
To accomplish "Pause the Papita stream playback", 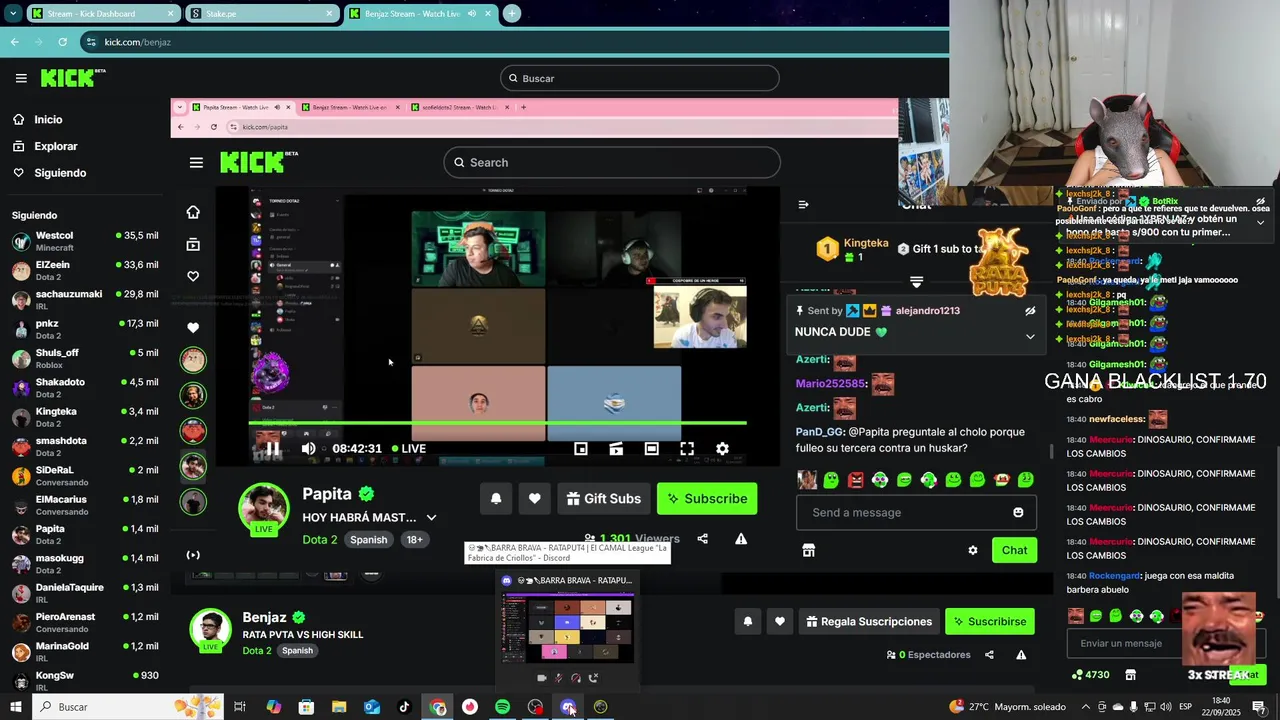I will coord(272,449).
